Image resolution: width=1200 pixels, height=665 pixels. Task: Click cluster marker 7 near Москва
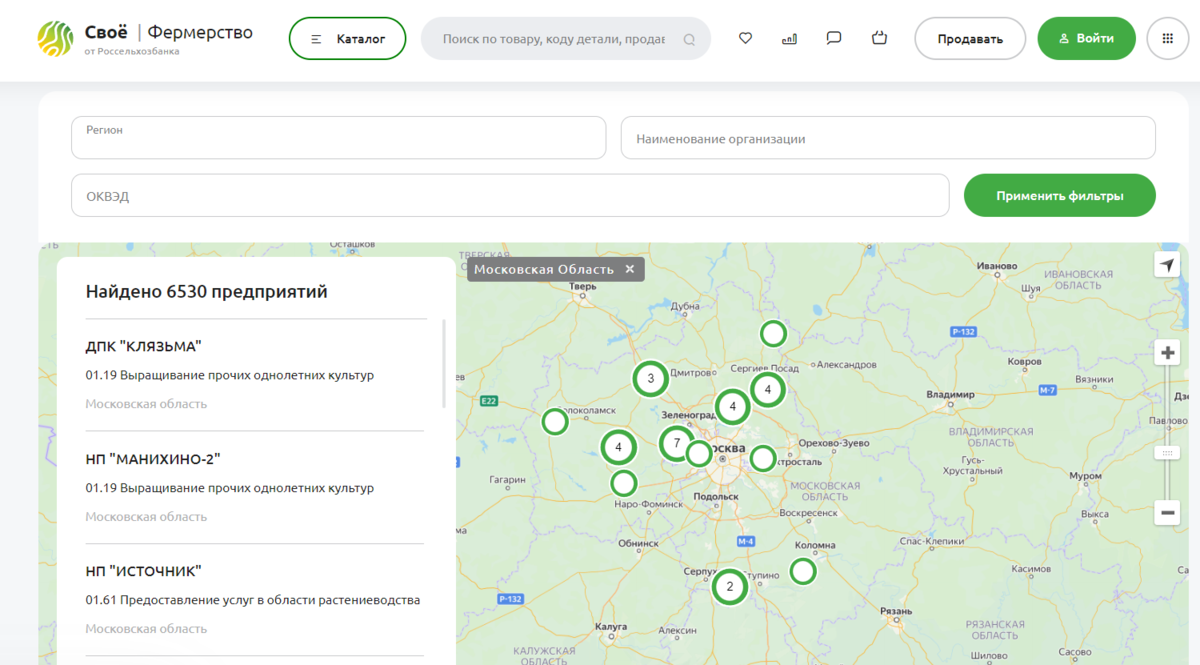click(677, 443)
